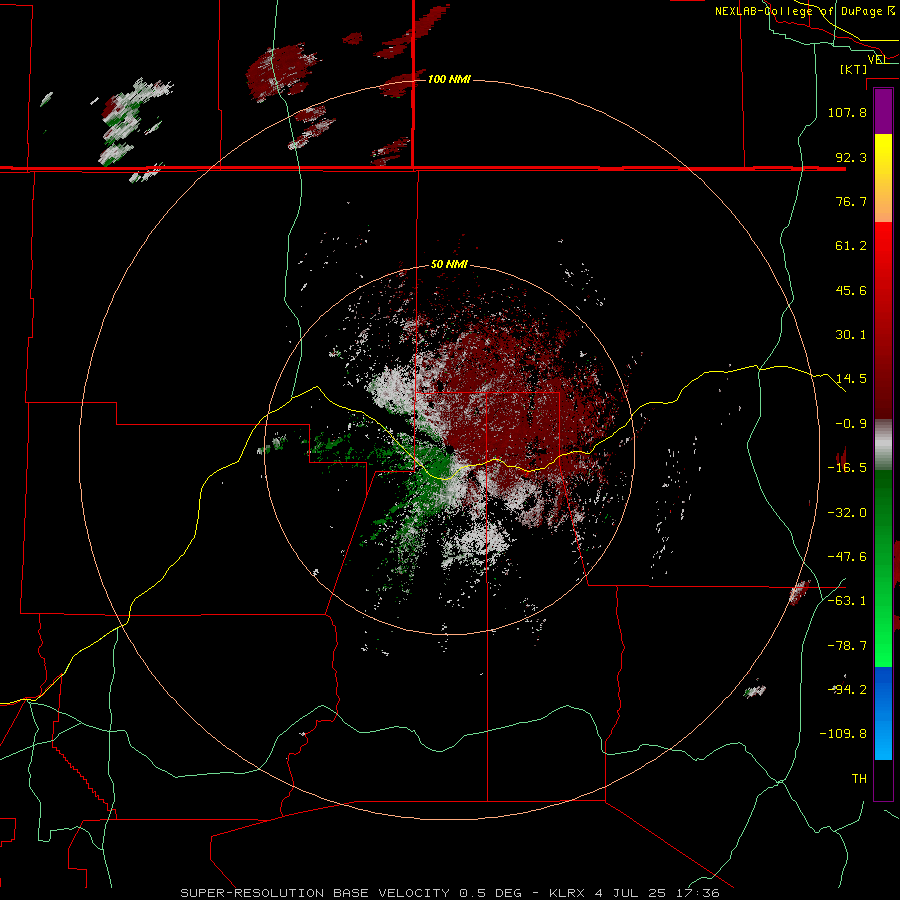Click the TH label on the scale
This screenshot has width=900, height=900.
coord(859,779)
